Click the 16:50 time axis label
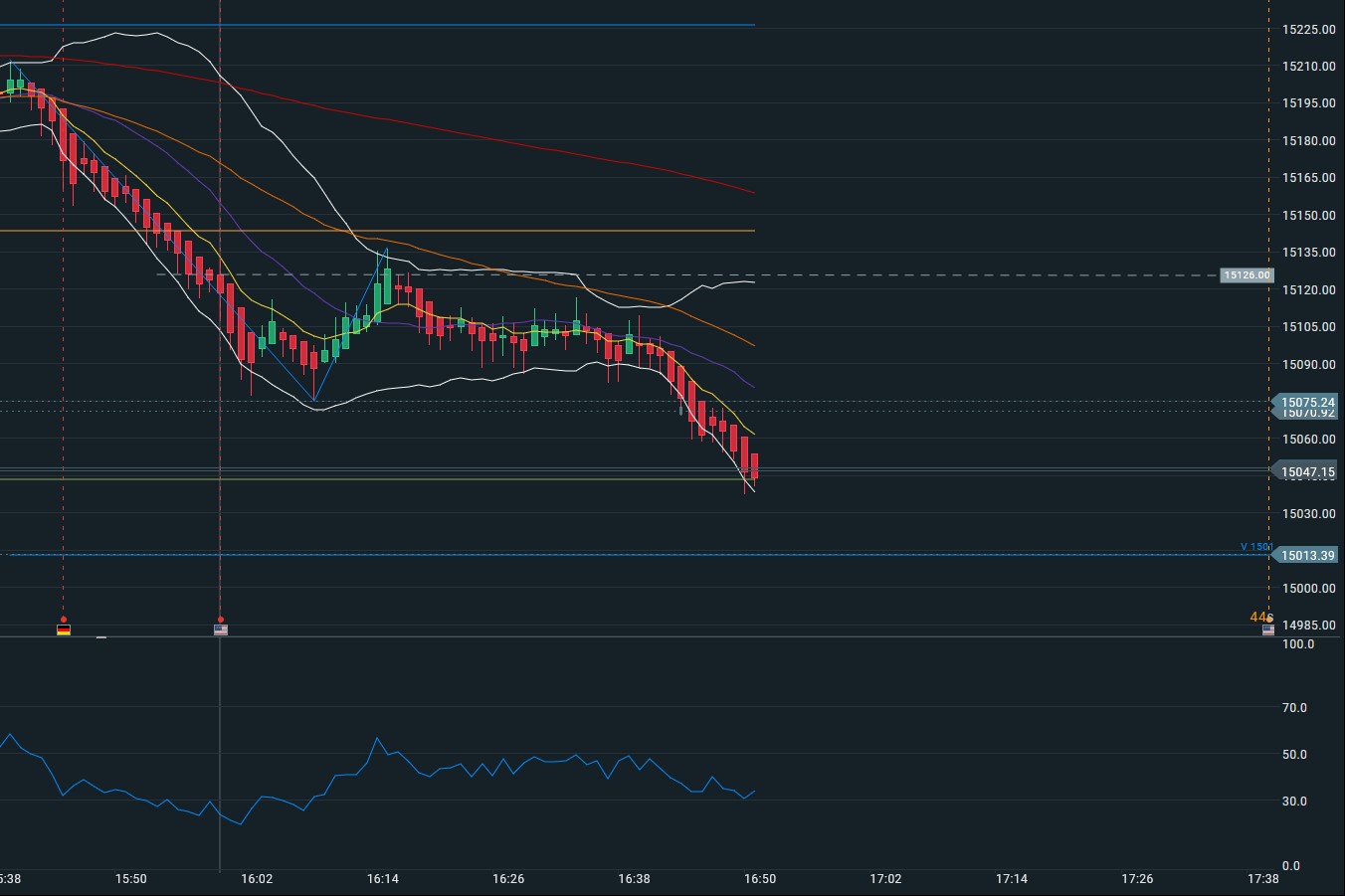 coord(760,879)
